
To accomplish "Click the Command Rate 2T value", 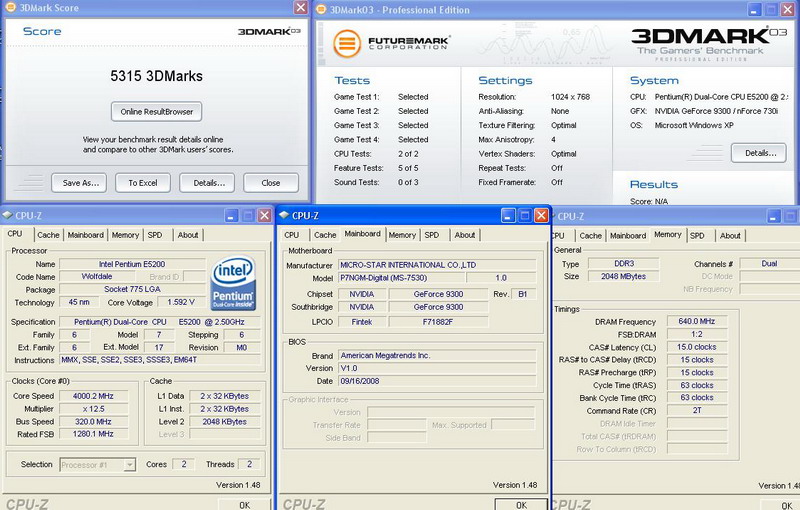I will (696, 410).
